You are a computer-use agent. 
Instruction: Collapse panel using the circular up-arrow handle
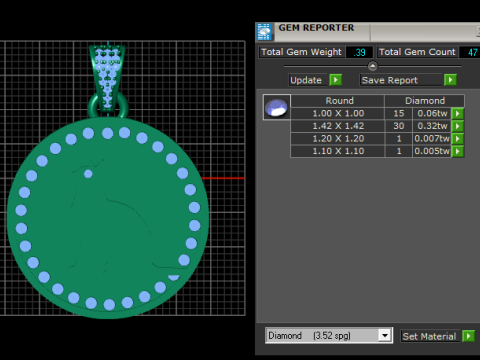(x=373, y=66)
